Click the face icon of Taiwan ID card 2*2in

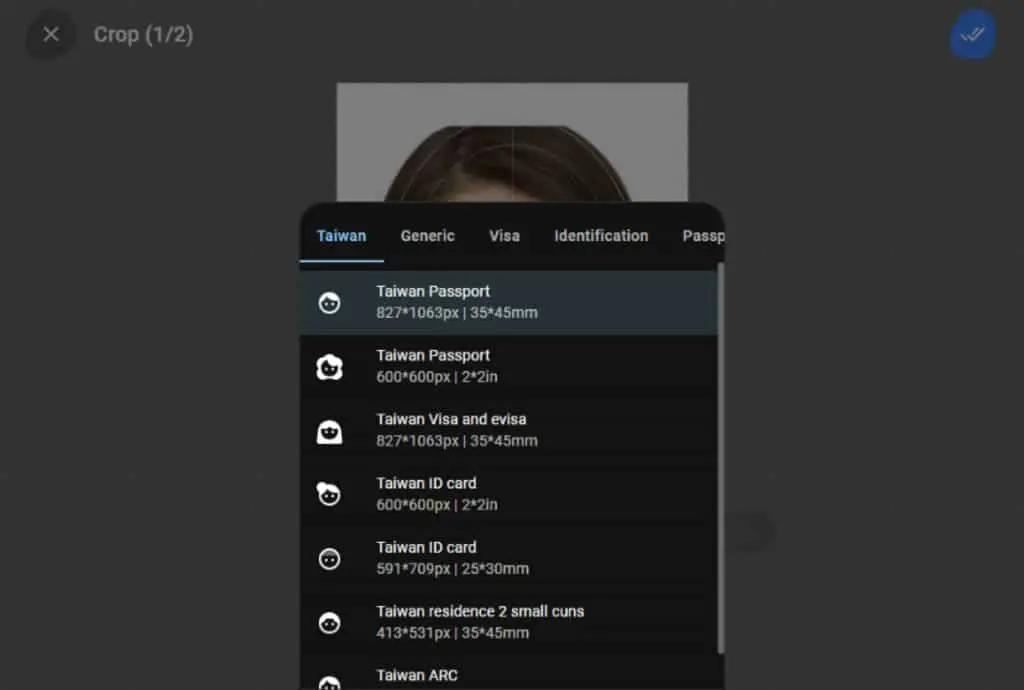point(329,494)
